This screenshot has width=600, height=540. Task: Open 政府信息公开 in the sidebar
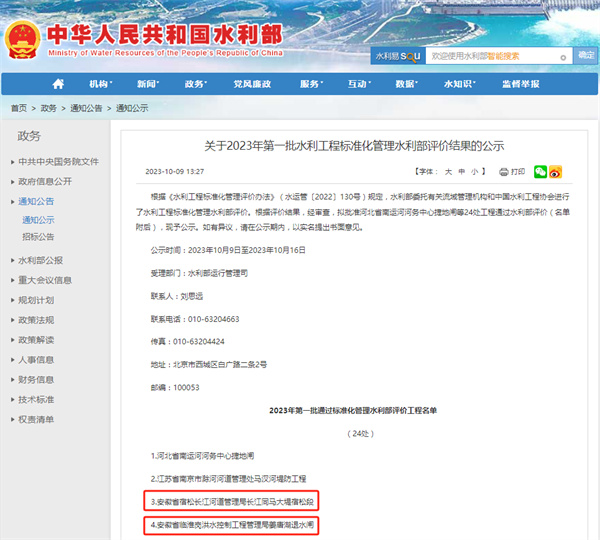tap(45, 181)
